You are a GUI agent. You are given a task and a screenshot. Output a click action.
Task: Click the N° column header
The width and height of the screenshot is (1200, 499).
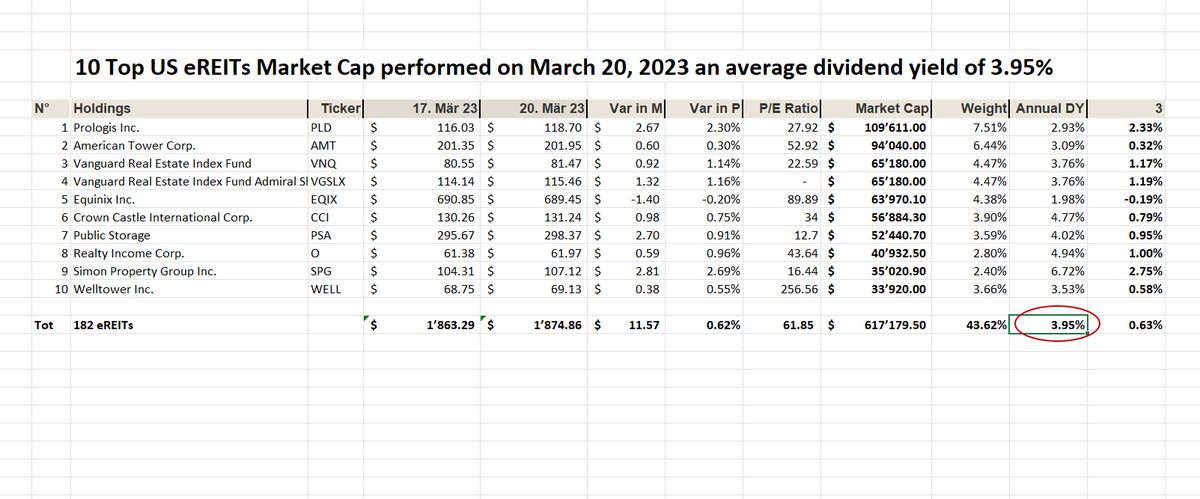tap(41, 109)
